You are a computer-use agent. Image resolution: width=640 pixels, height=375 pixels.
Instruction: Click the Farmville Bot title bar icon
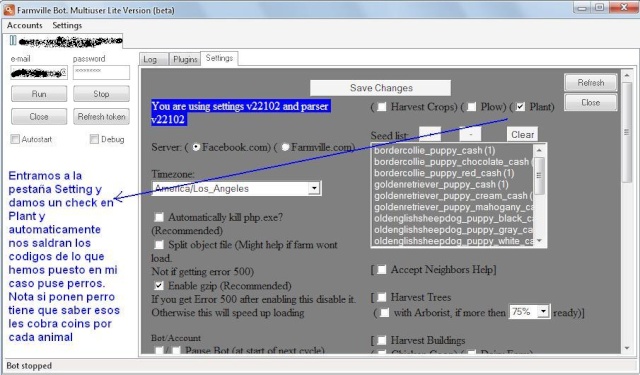[9, 9]
